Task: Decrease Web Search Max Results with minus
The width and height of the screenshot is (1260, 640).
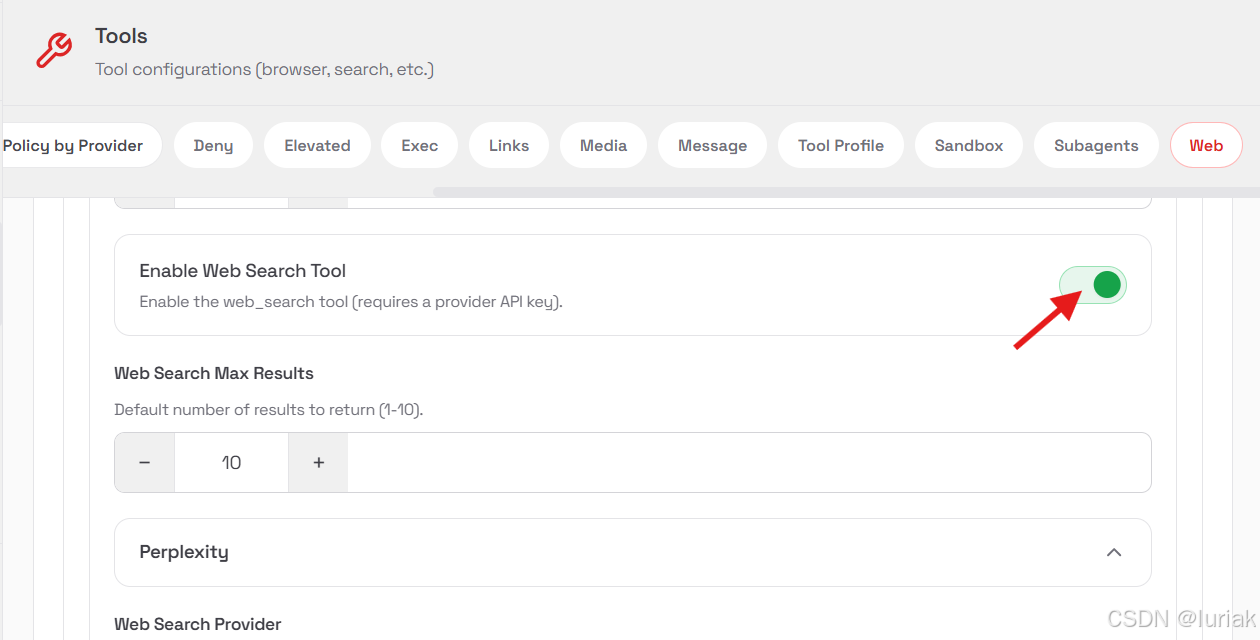Action: pyautogui.click(x=145, y=463)
